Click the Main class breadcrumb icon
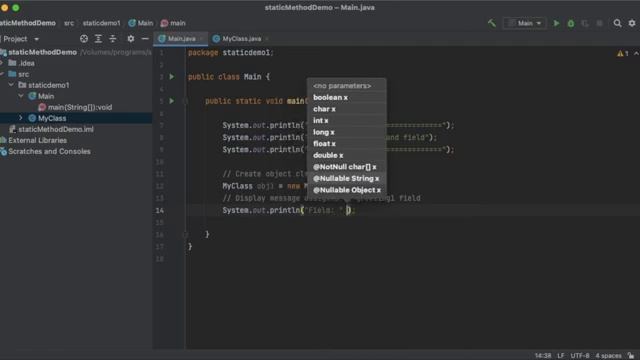640x360 pixels. (x=132, y=23)
